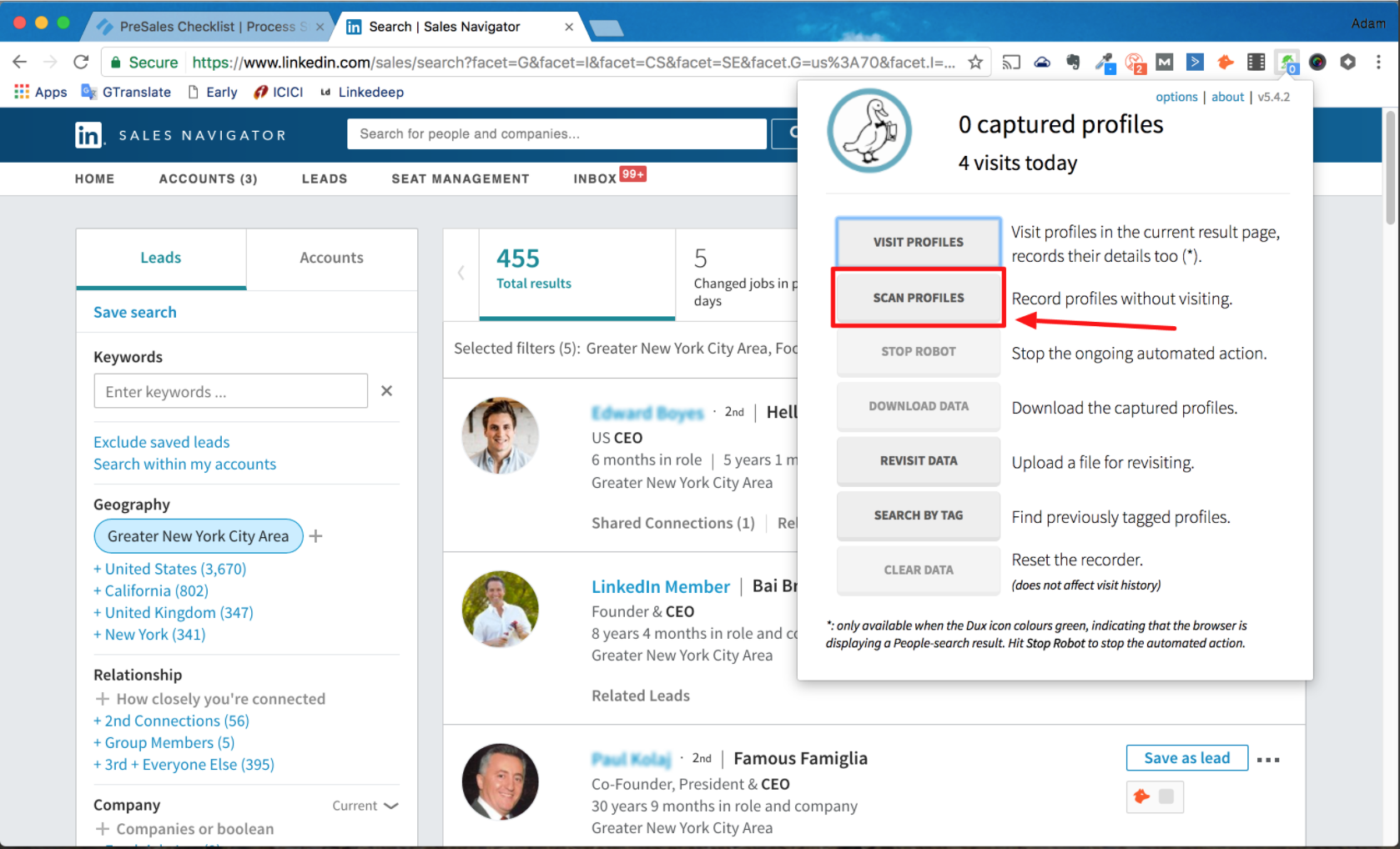
Task: Open the three-dot menu beside Save as lead
Action: point(1268,759)
